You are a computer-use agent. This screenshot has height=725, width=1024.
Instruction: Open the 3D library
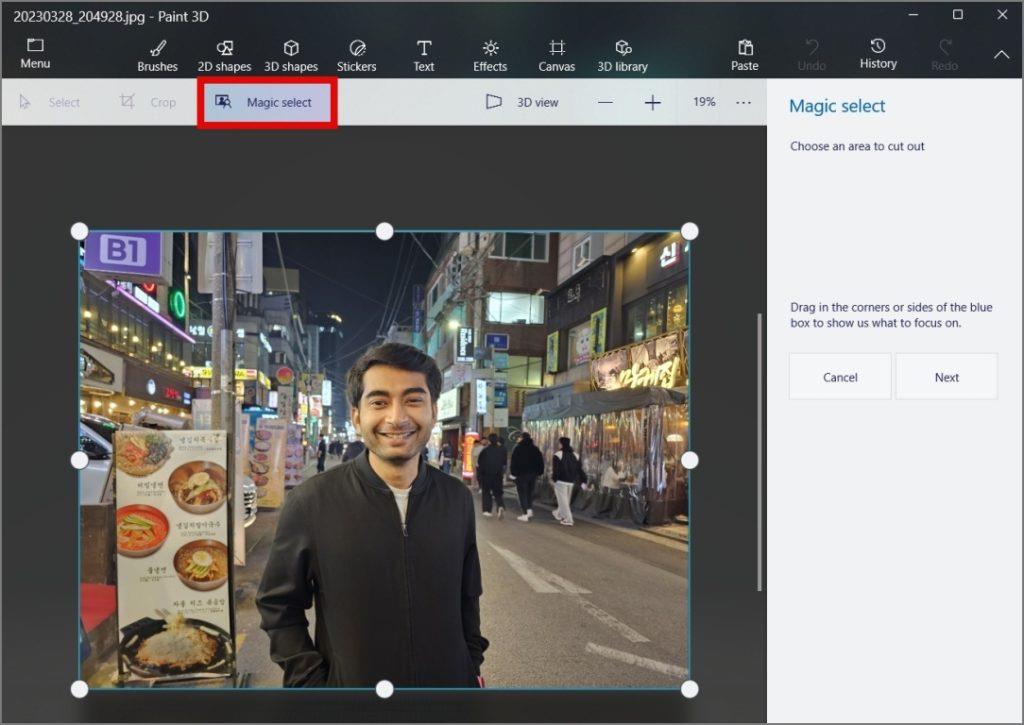[622, 56]
